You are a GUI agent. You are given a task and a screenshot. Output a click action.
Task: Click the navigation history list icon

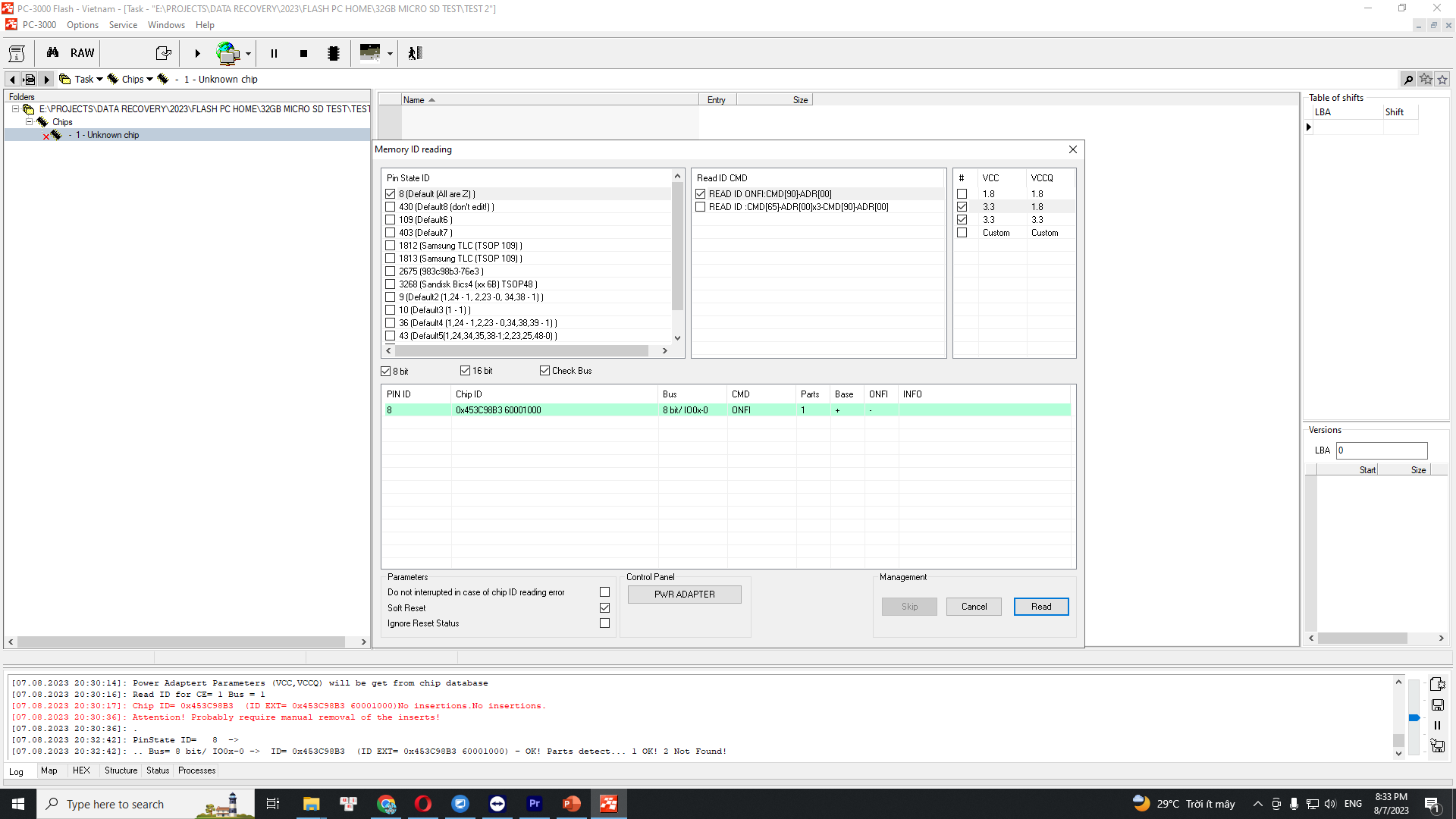(29, 80)
